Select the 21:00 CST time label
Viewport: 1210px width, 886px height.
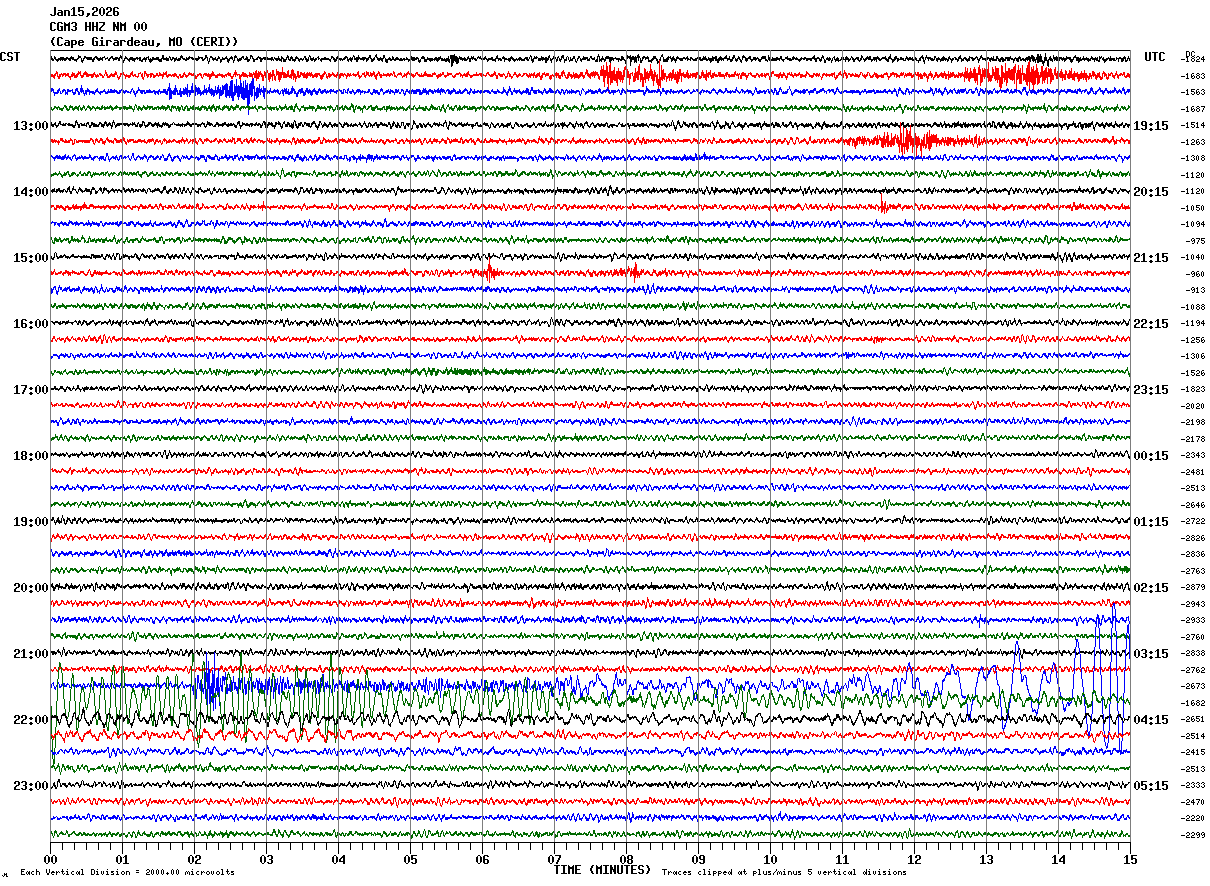pos(30,654)
